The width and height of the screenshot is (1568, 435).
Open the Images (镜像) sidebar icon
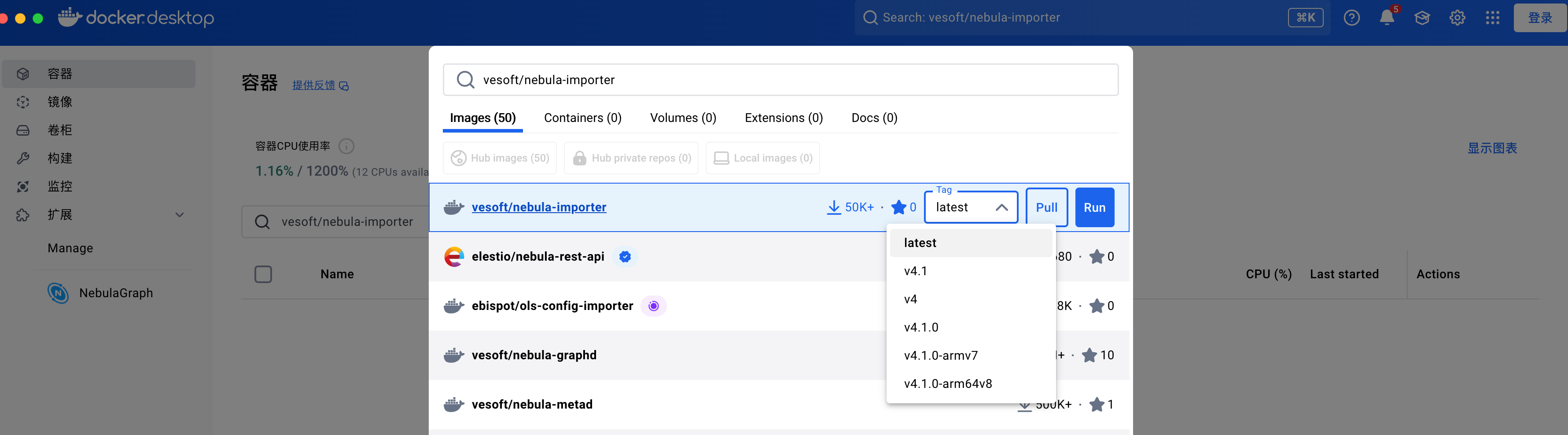23,102
